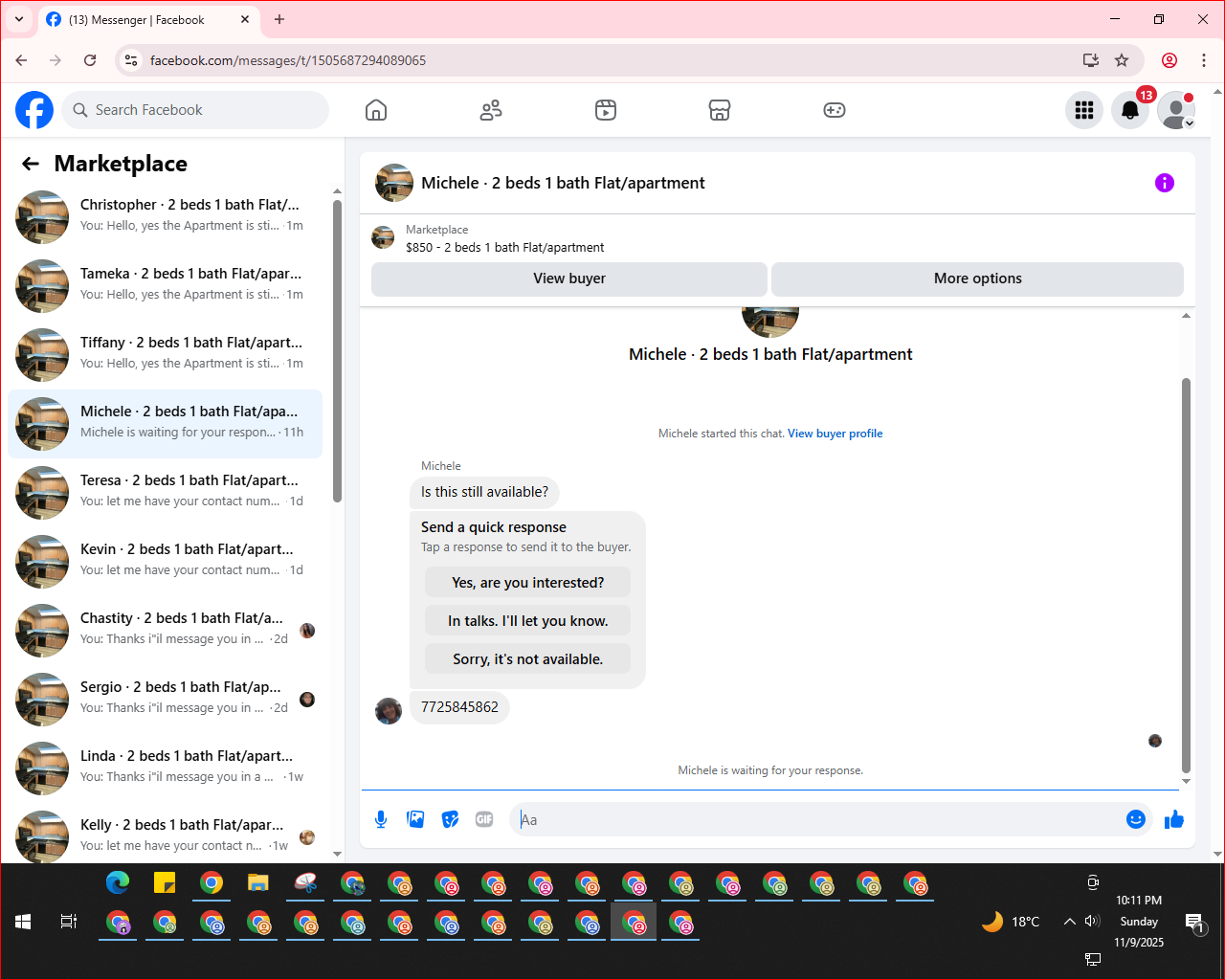Open Linda's conversation
Image resolution: width=1225 pixels, height=980 pixels.
point(165,768)
